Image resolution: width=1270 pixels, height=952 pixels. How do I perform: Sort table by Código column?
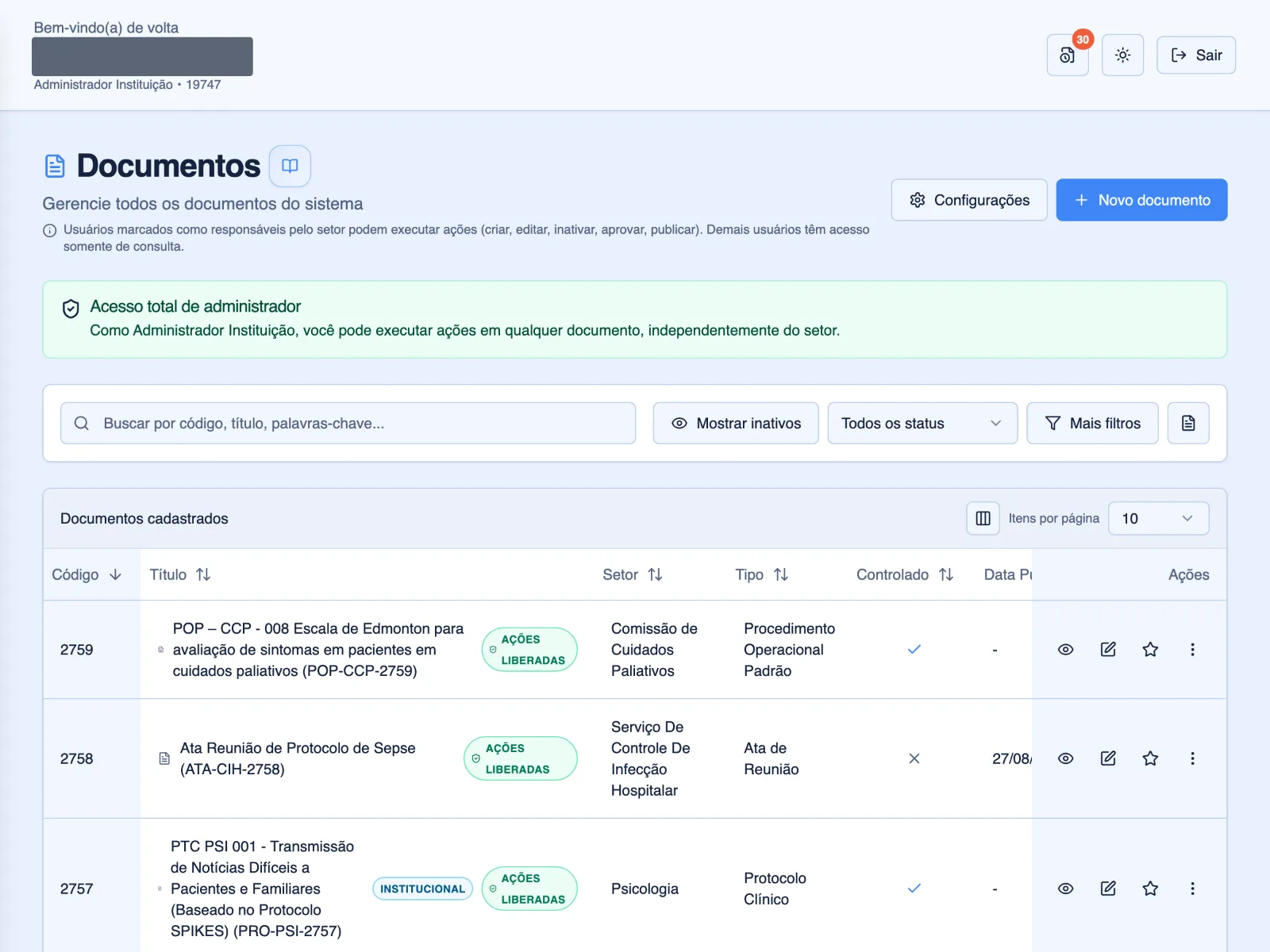coord(87,574)
